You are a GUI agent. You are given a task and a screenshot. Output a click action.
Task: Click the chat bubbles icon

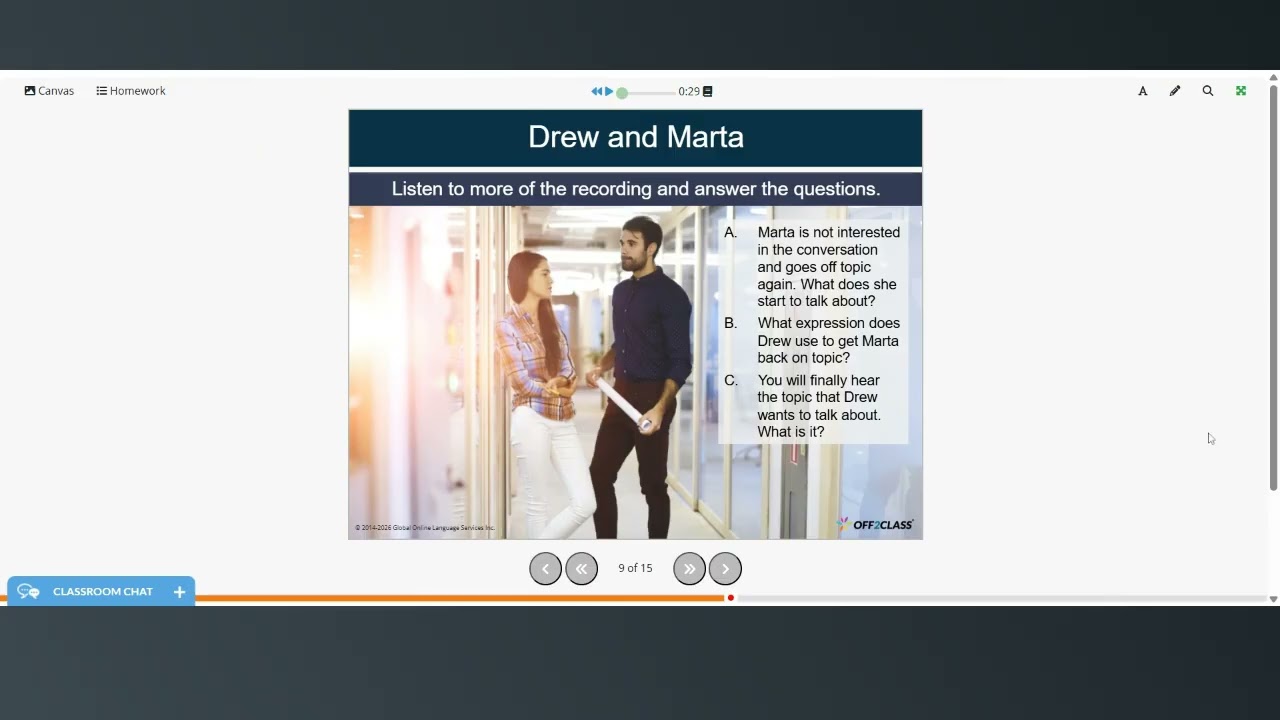pyautogui.click(x=28, y=592)
